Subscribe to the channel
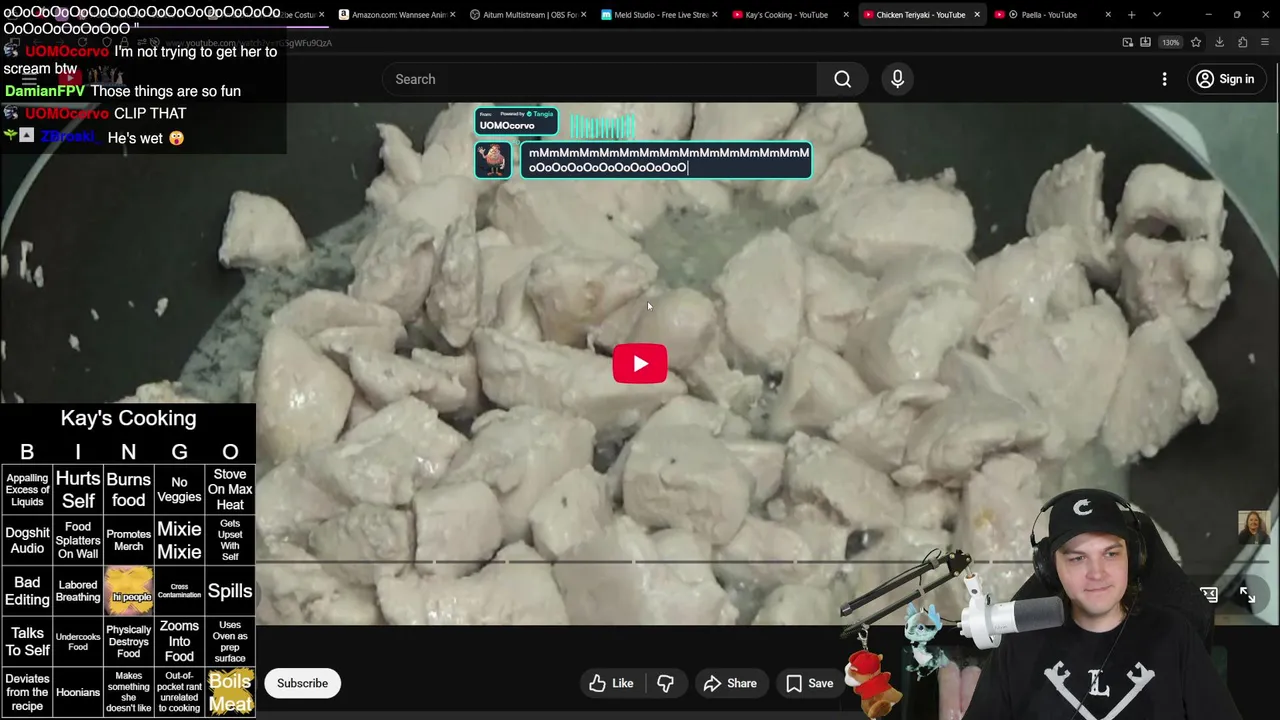Image resolution: width=1280 pixels, height=720 pixels. point(302,684)
